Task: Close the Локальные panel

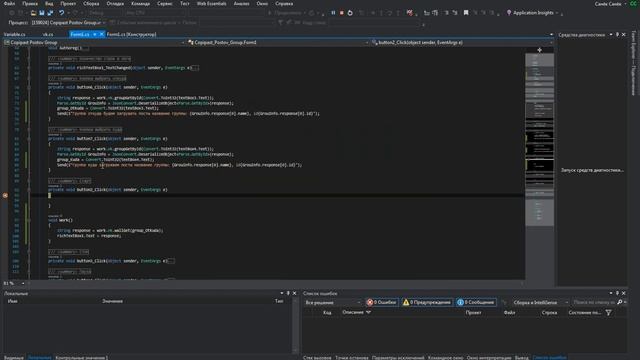Action: (294, 293)
